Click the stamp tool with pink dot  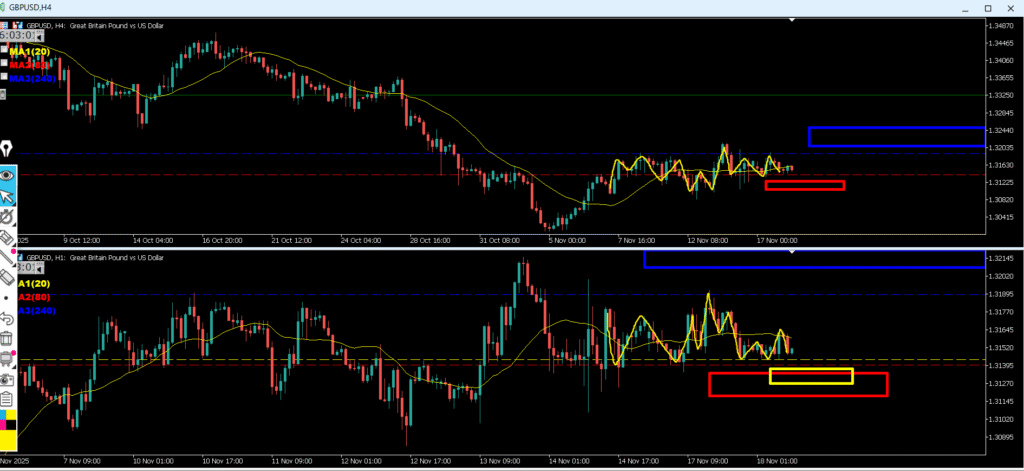coord(8,359)
